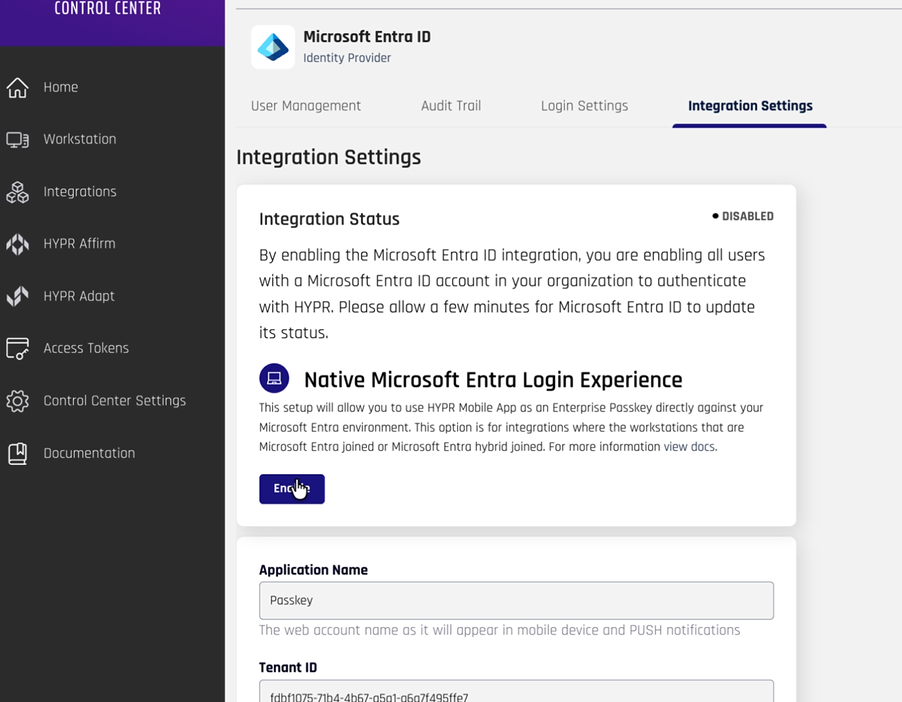
Task: Click the DISABLED integration status badge
Action: (x=743, y=216)
